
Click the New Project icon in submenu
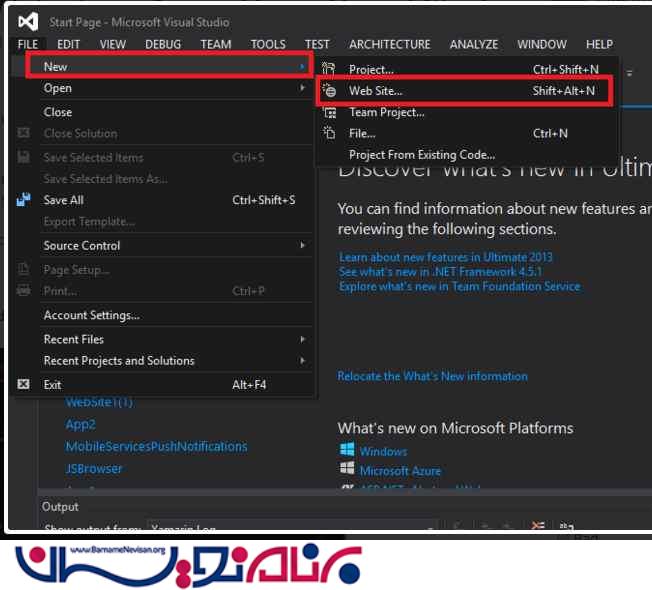click(328, 69)
